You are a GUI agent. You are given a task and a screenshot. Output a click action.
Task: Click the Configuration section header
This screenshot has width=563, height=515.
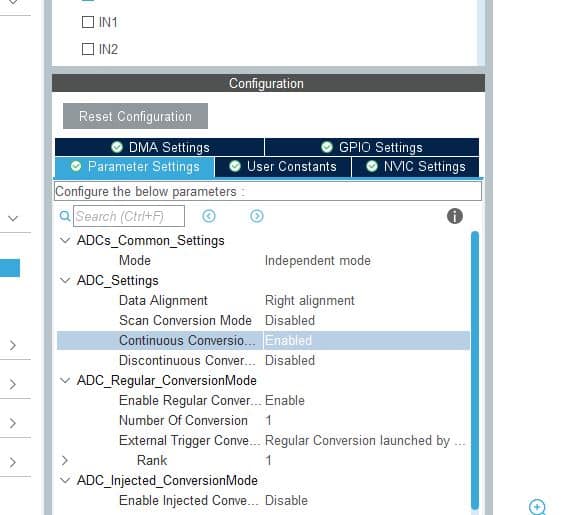coord(268,83)
